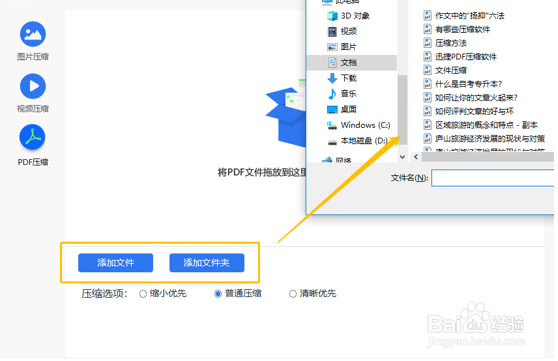Click the 文档 folder icon in tree
The image size is (558, 361).
pos(332,63)
